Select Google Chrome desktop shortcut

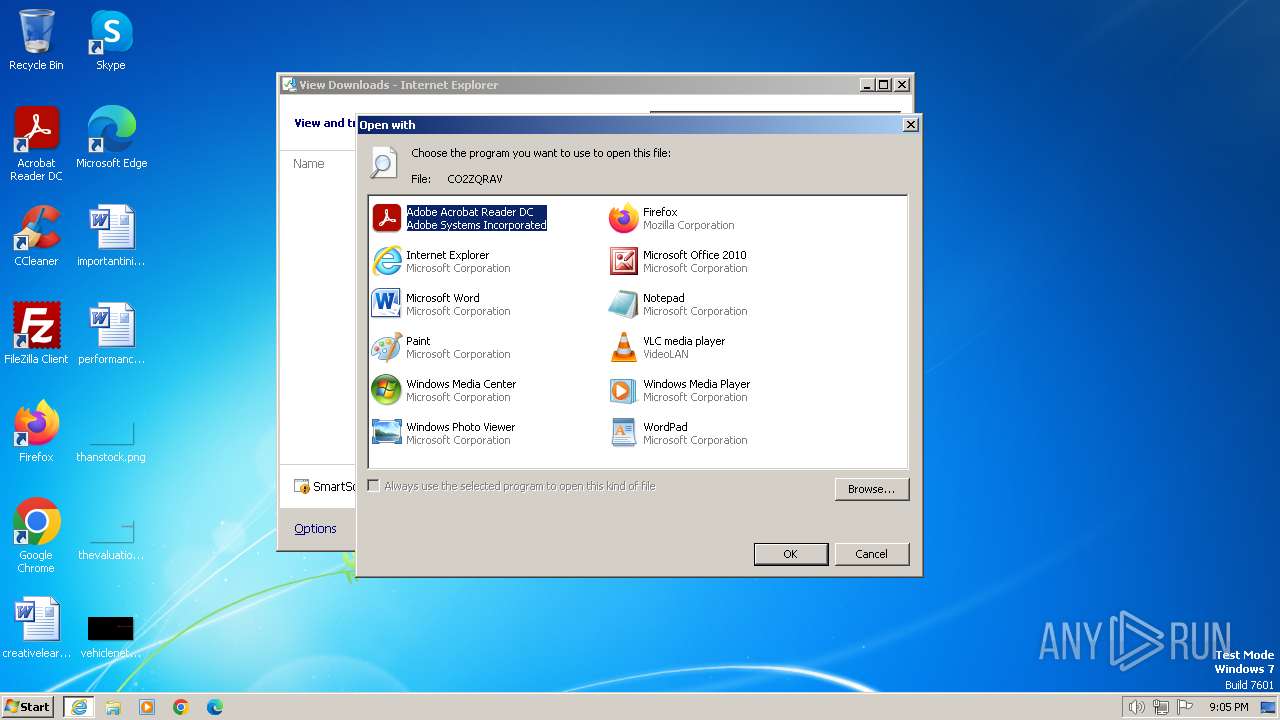pos(36,536)
